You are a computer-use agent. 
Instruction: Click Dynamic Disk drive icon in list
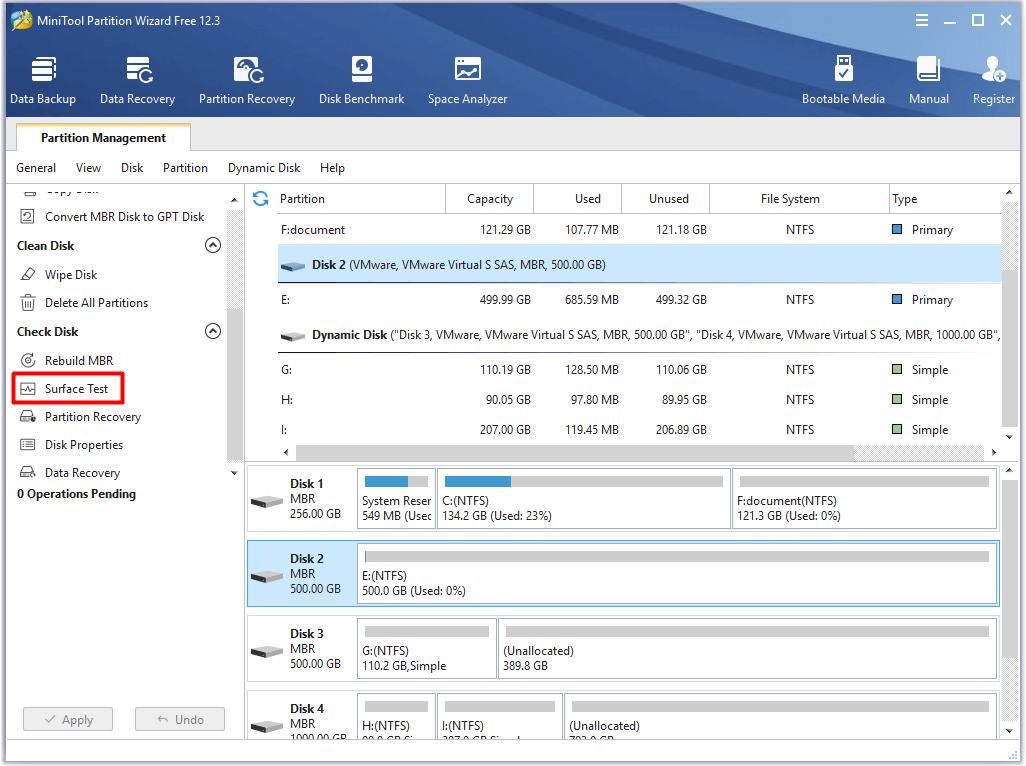(292, 336)
